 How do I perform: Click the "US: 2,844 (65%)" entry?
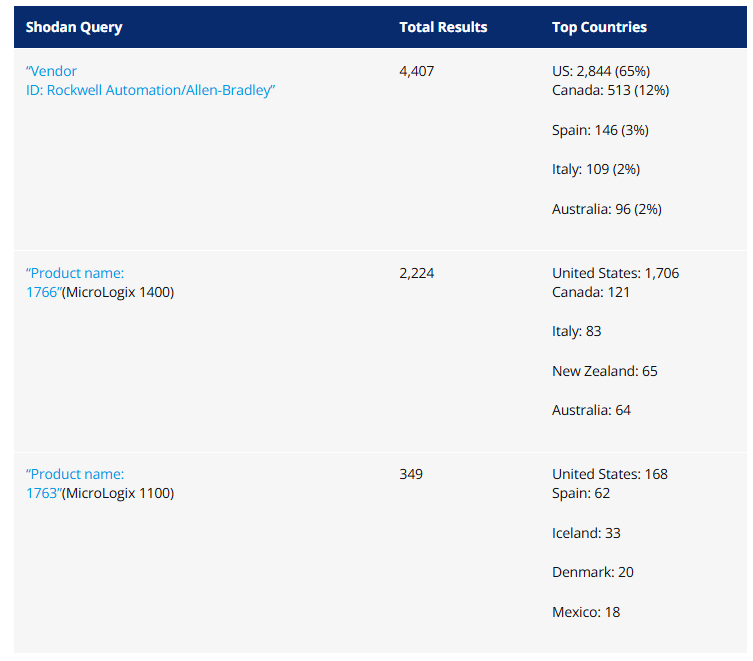coord(601,72)
